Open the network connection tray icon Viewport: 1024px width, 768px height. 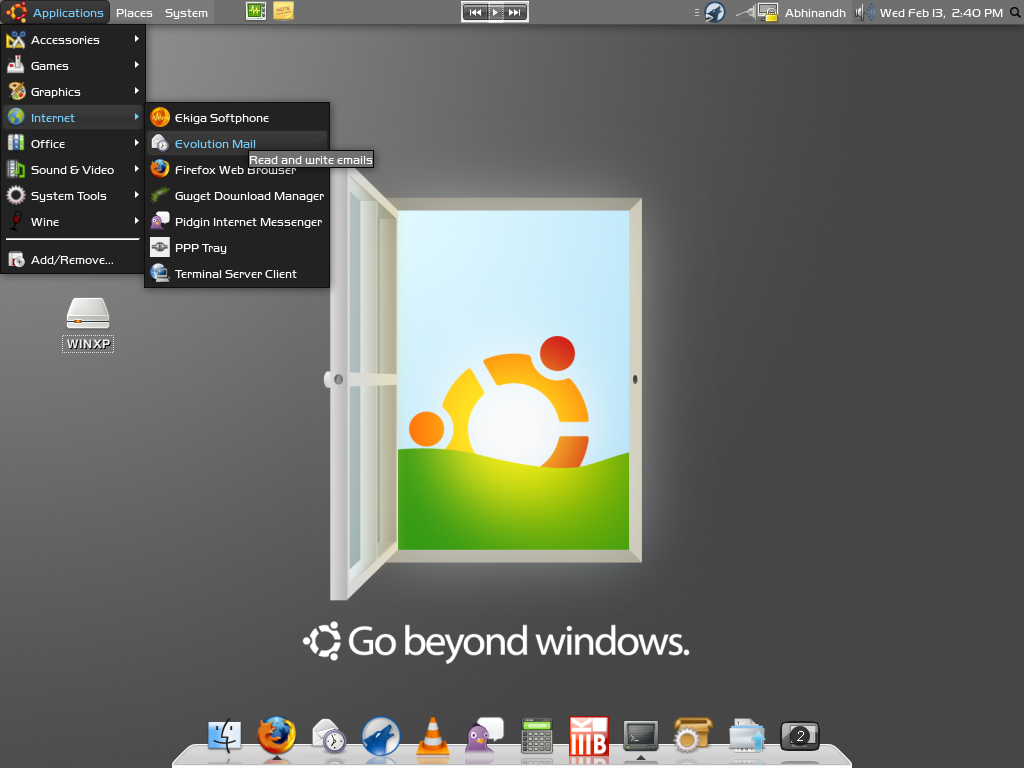[x=745, y=12]
